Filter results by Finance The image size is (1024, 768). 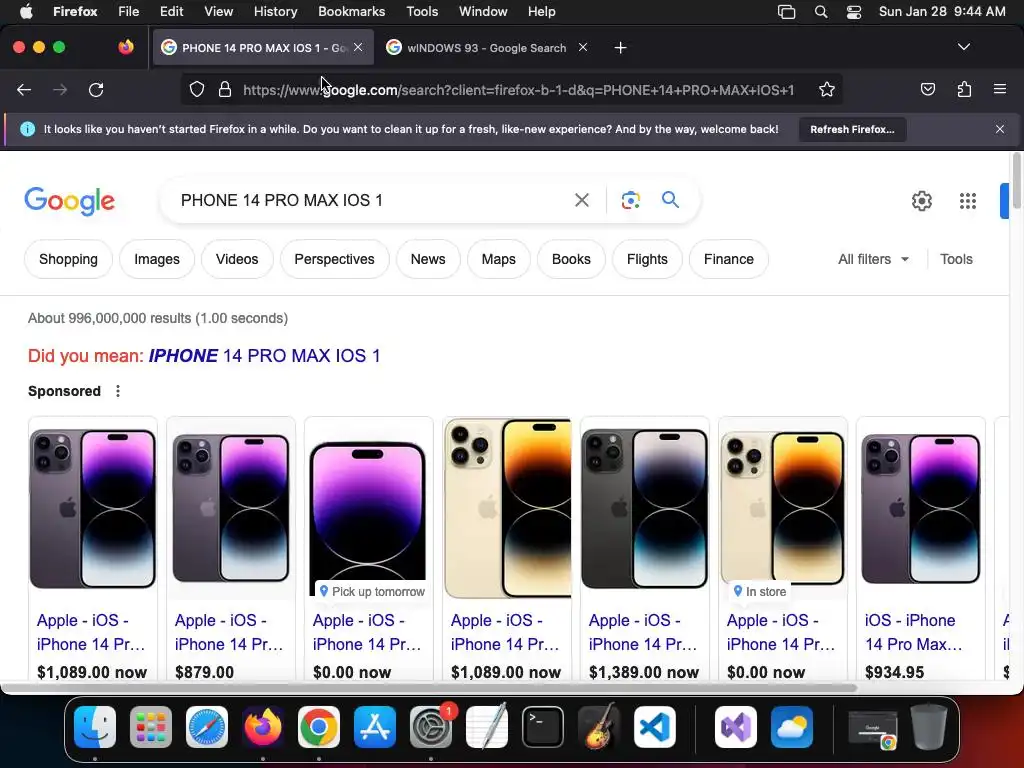pyautogui.click(x=729, y=259)
